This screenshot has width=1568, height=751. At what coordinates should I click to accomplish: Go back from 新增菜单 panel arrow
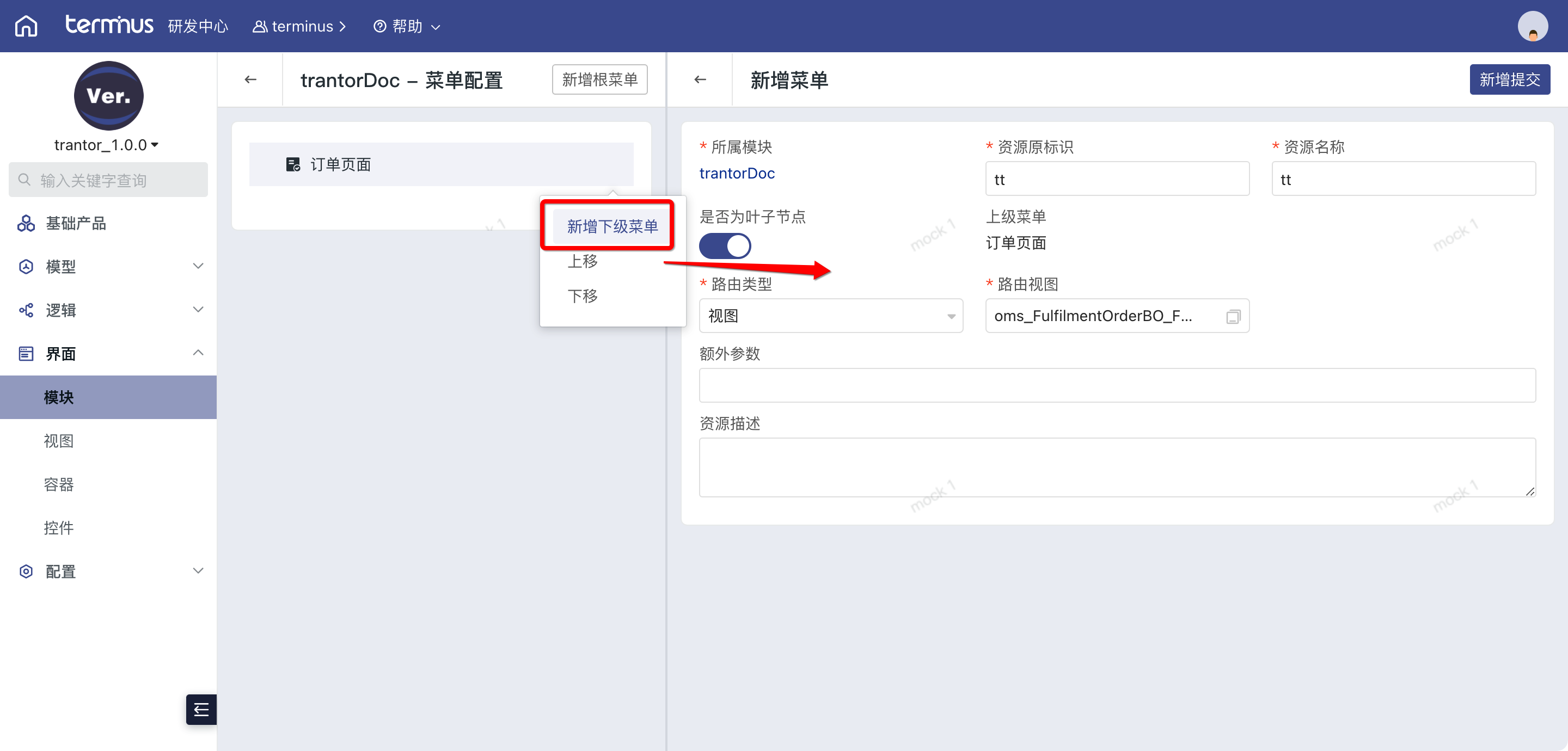point(700,79)
